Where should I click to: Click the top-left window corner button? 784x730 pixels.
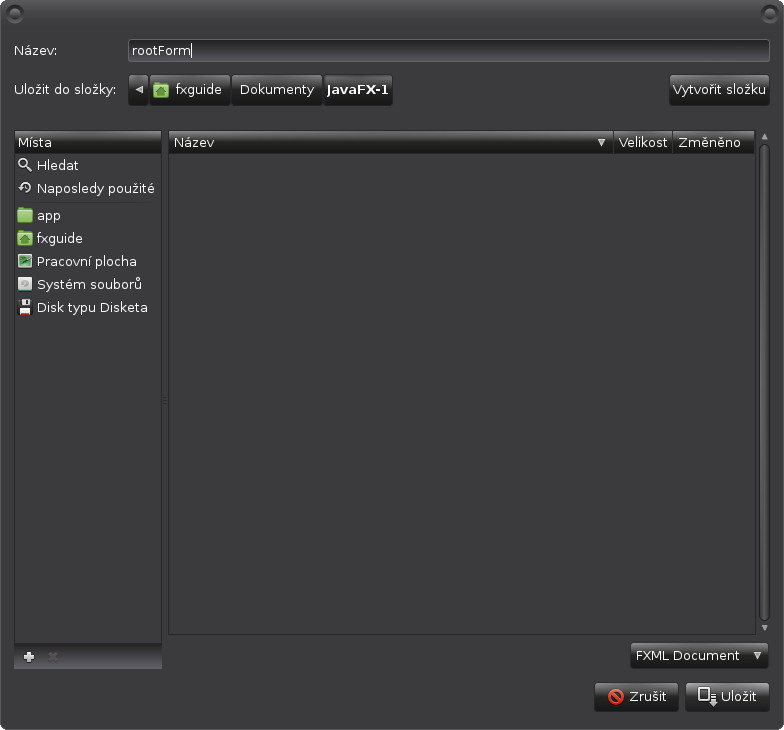coord(15,14)
